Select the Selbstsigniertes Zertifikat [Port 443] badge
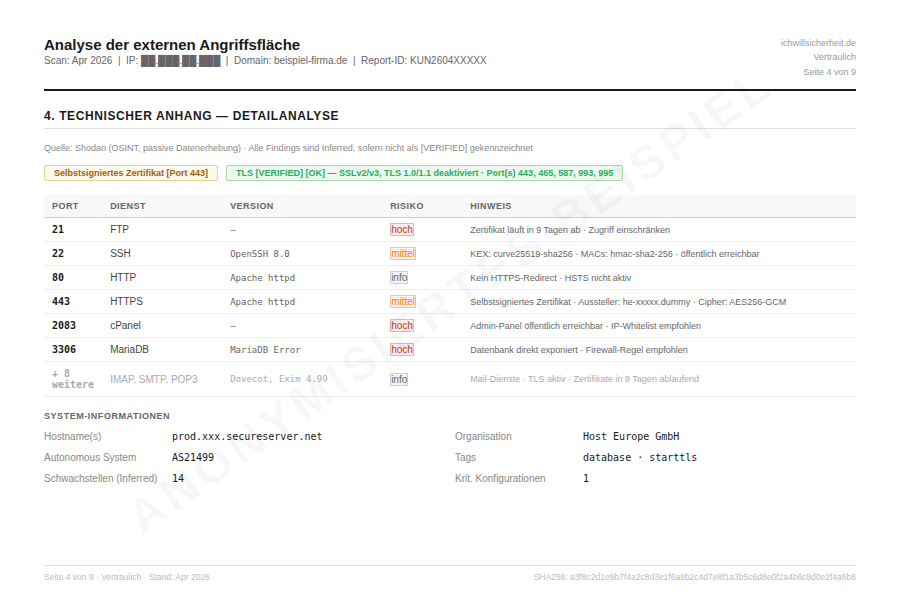The height and width of the screenshot is (600, 900). coord(131,173)
